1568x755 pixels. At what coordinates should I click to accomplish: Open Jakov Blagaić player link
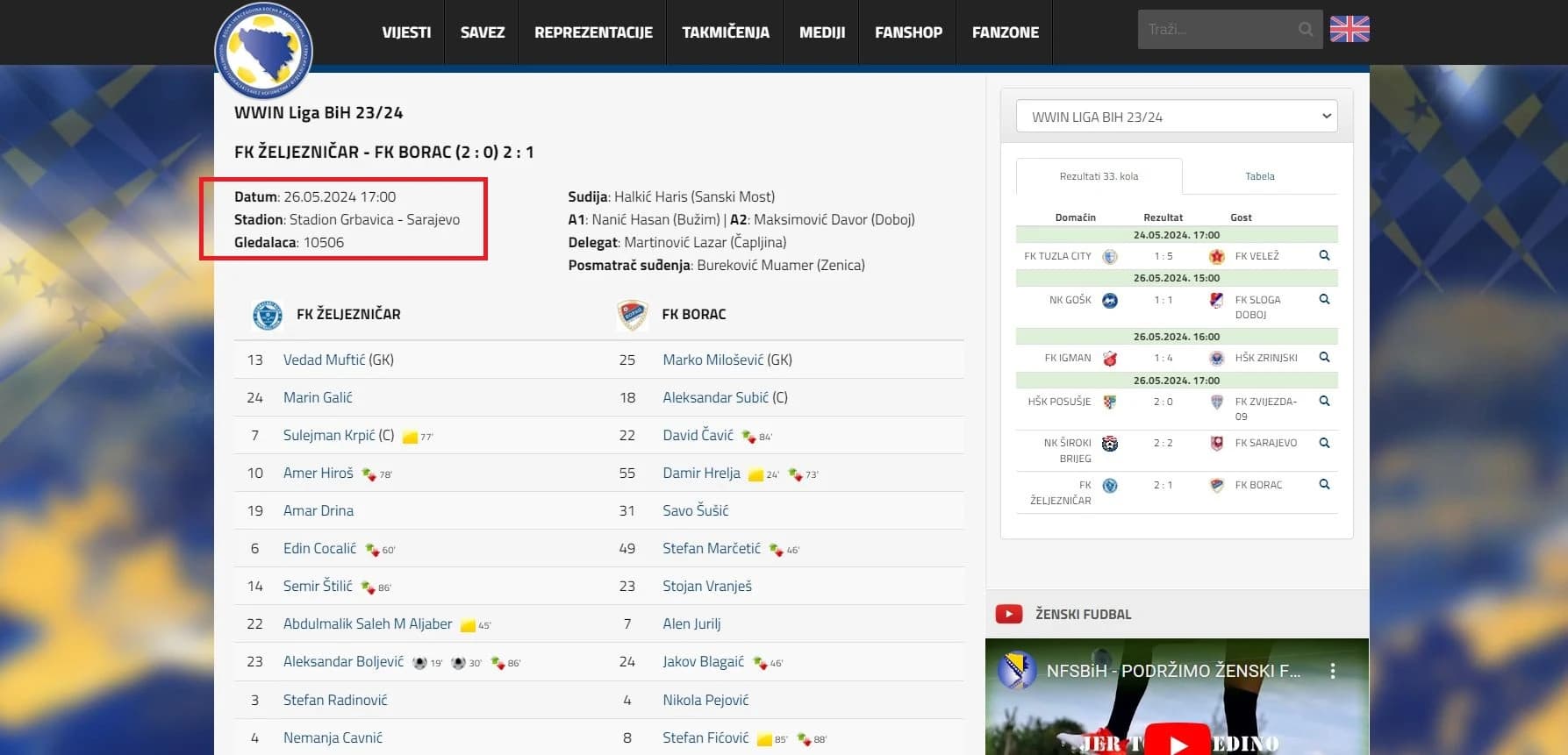pos(704,661)
